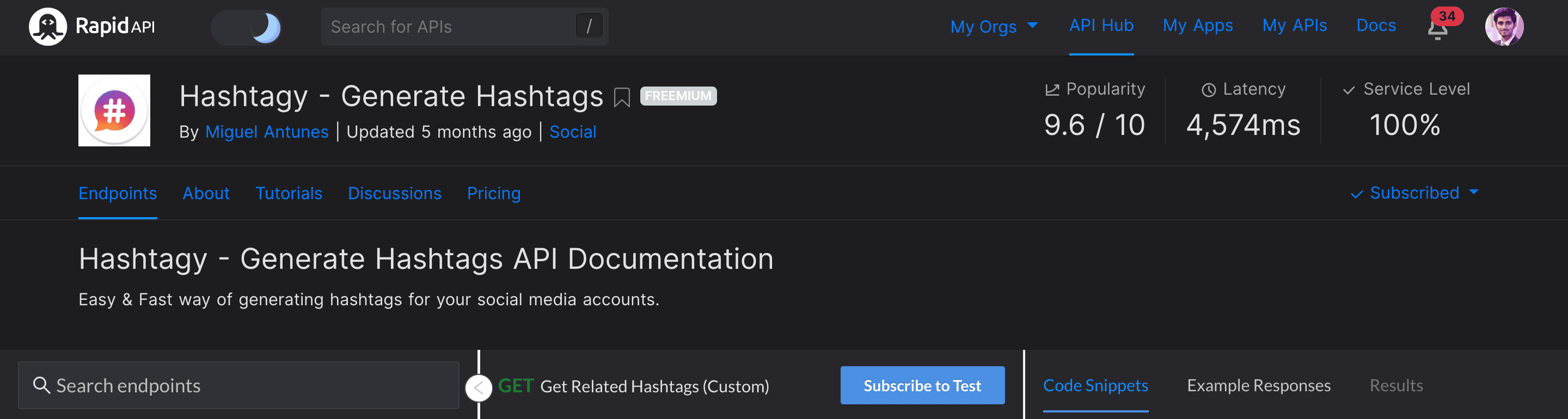The height and width of the screenshot is (419, 1568).
Task: Open the Results tab
Action: click(x=1396, y=385)
